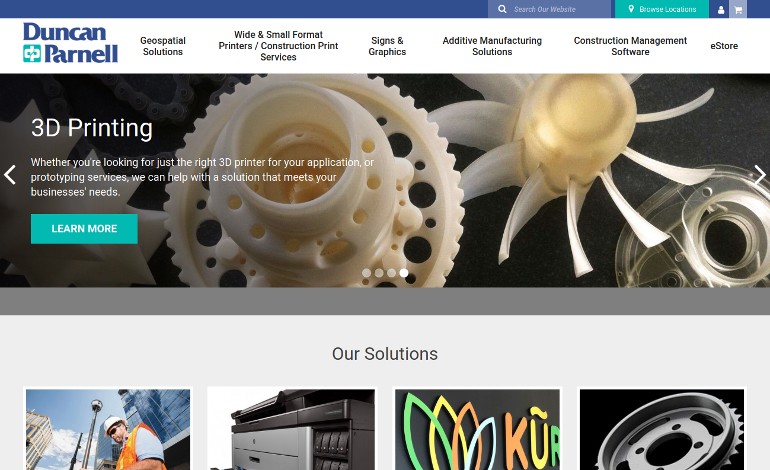Open Construction Management Software menu

(630, 46)
